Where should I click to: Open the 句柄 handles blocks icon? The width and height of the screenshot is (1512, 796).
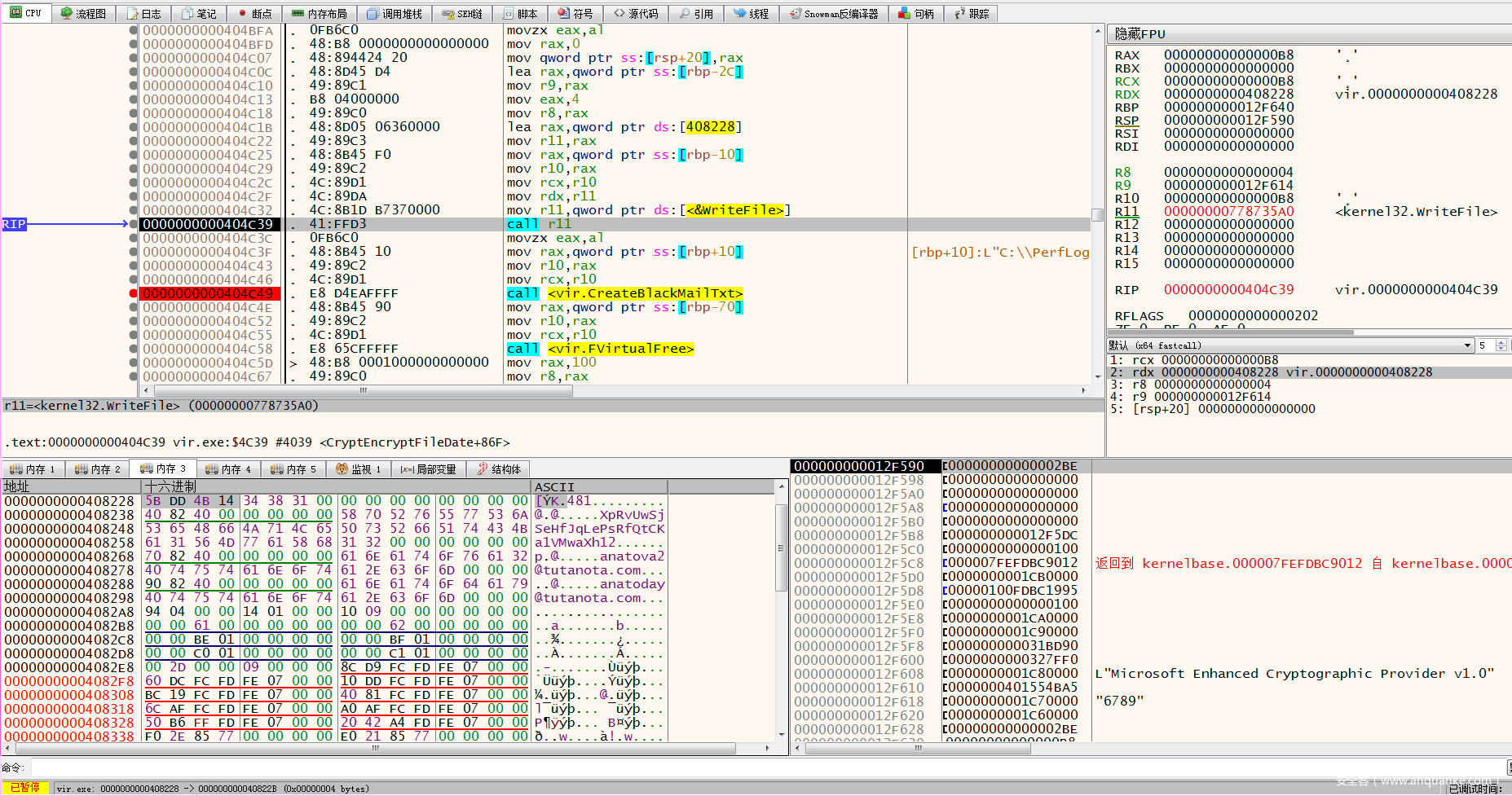point(904,14)
